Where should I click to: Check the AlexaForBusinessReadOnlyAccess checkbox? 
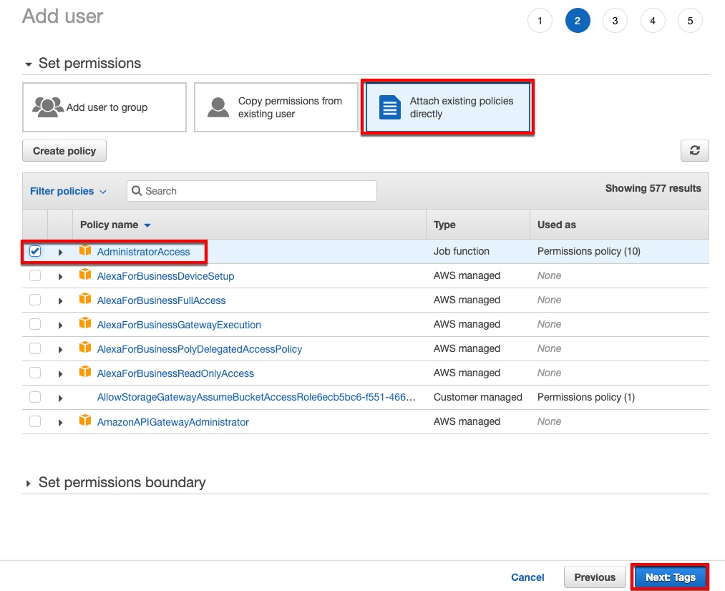[35, 373]
